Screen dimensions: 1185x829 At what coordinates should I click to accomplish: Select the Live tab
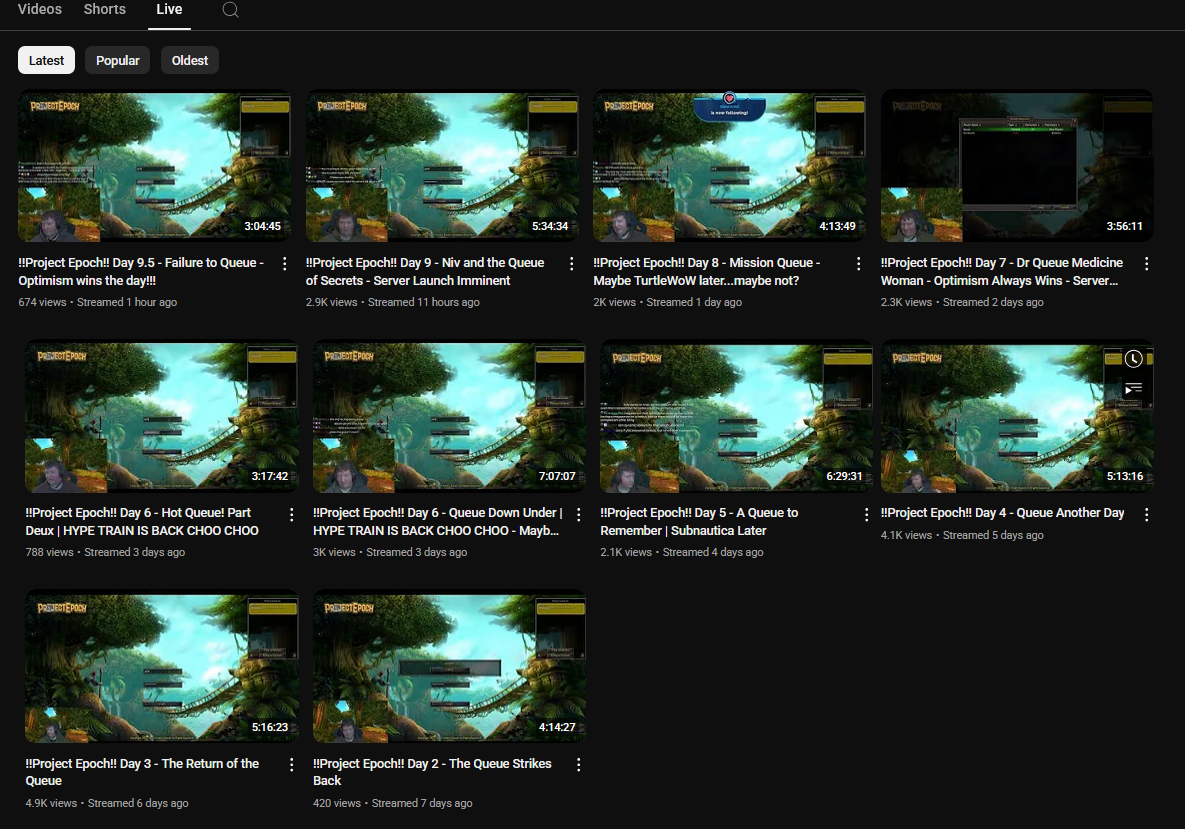169,9
